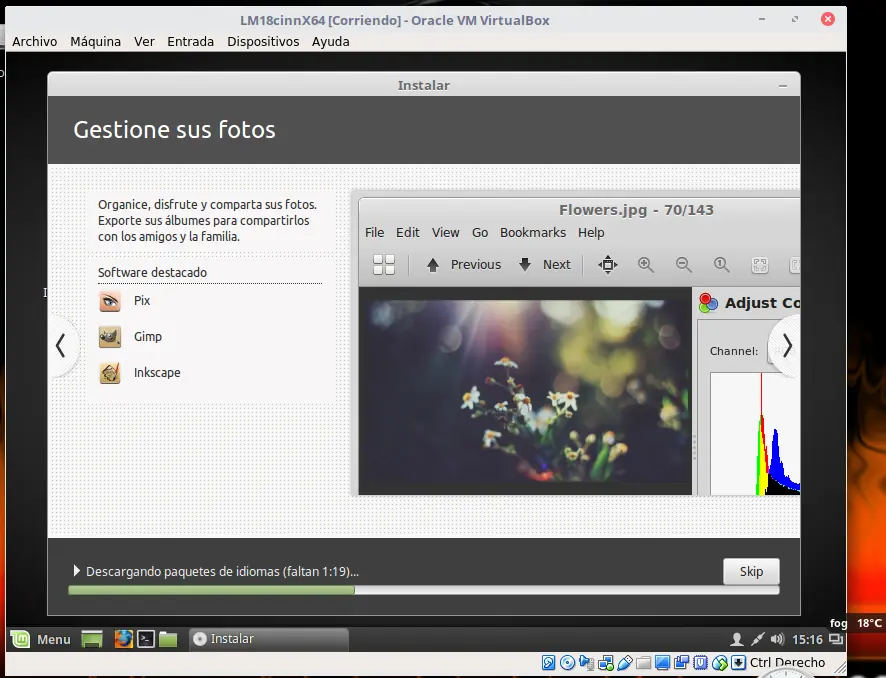Image resolution: width=886 pixels, height=678 pixels.
Task: Click the window list icon beside clock
Action: [836, 639]
